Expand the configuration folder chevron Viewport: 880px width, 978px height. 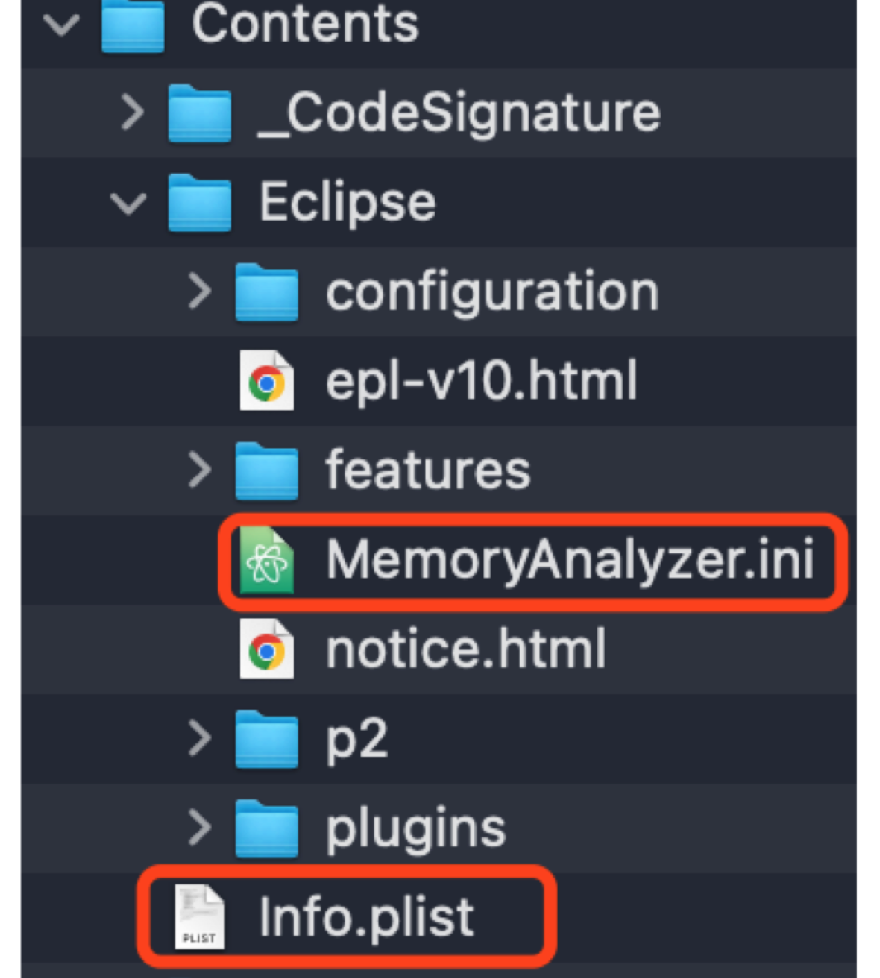[200, 291]
